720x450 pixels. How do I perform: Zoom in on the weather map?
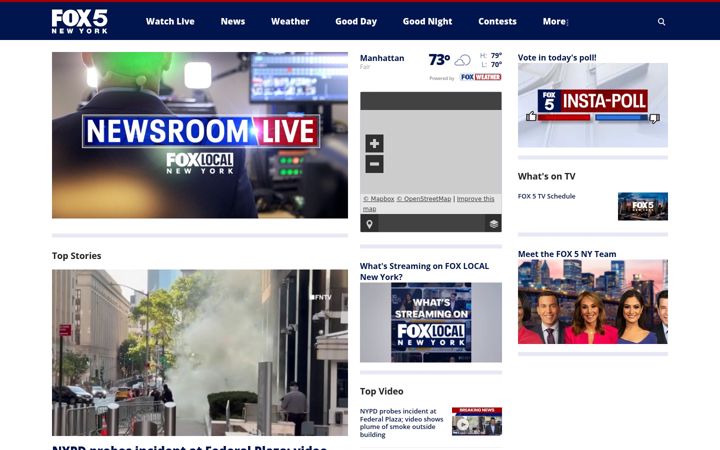point(374,143)
